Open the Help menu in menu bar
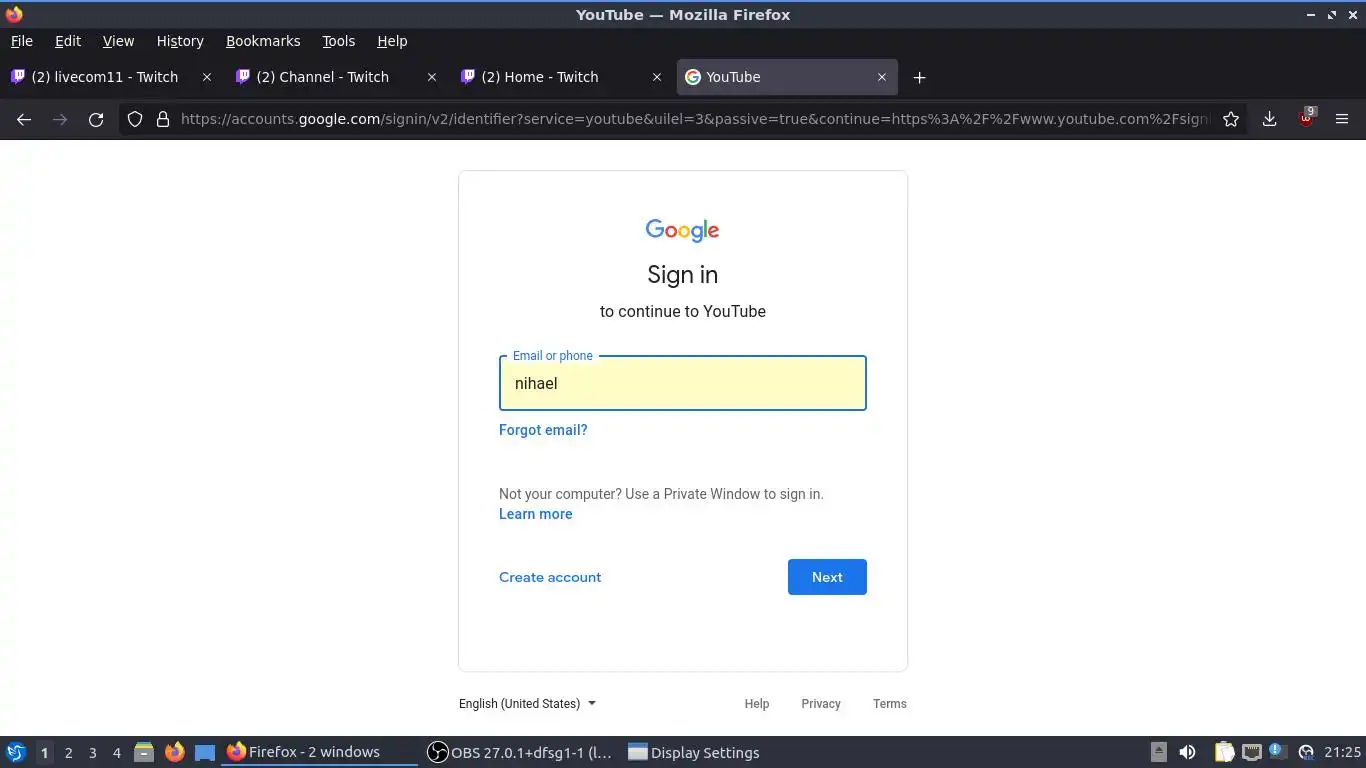The image size is (1366, 768). [x=392, y=41]
